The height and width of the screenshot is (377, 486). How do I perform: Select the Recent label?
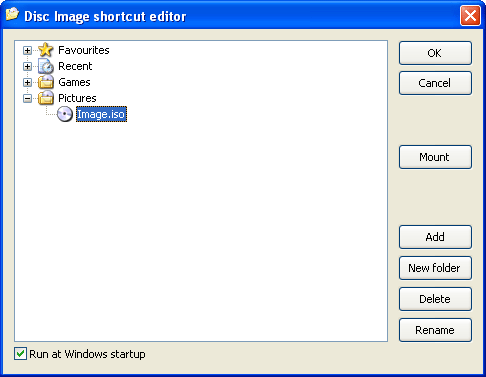75,66
